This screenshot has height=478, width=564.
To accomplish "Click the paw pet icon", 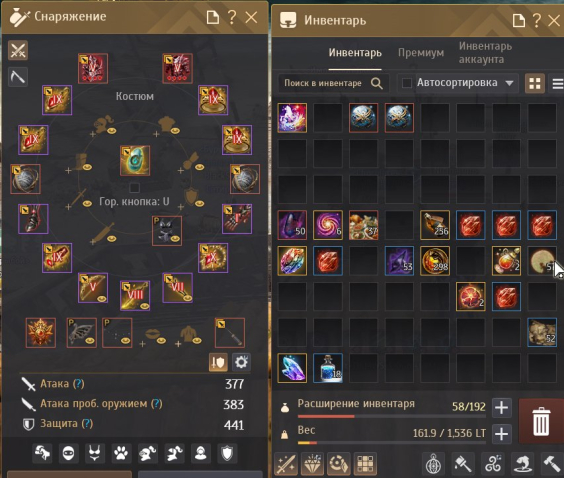I will pyautogui.click(x=121, y=453).
